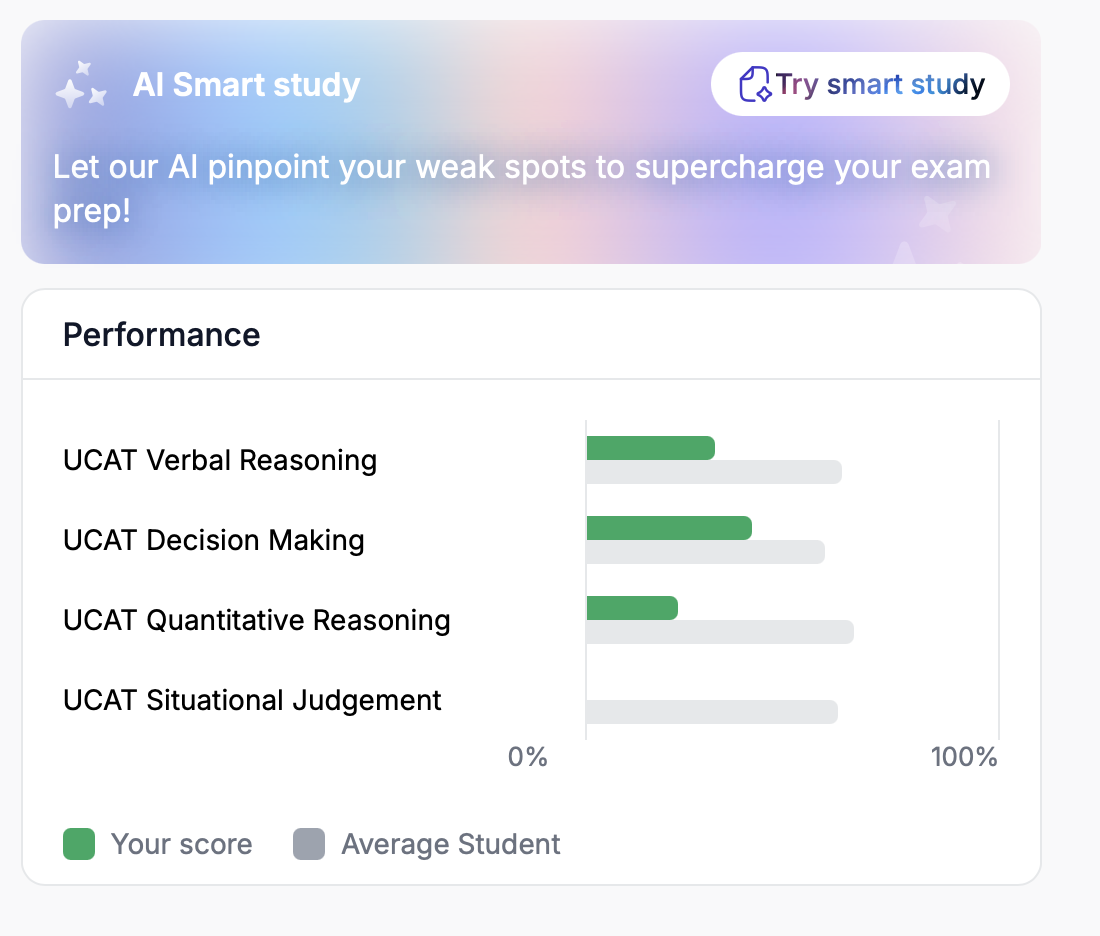Select the UCAT Verbal Reasoning label
The width and height of the screenshot is (1100, 936).
point(220,460)
